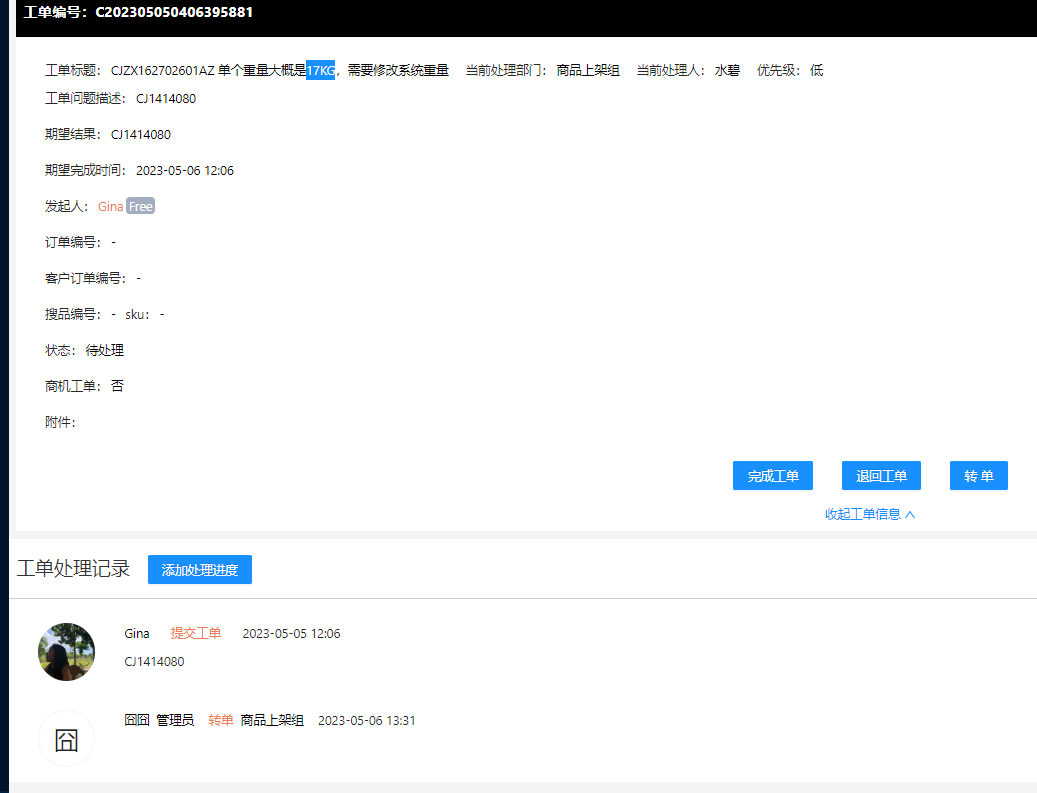Click expected completion time 2023-05-06 12:06

[185, 171]
